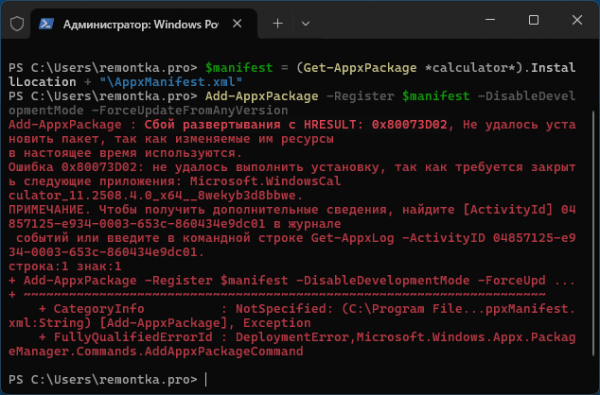Close the Windows Terminal window
The height and width of the screenshot is (395, 600).
tap(577, 20)
